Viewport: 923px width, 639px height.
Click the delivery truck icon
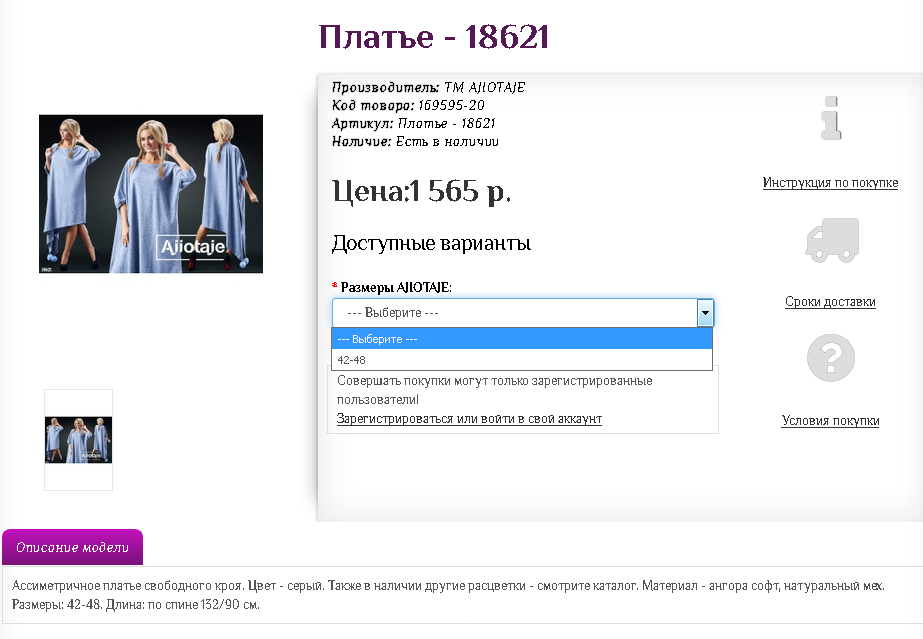832,240
